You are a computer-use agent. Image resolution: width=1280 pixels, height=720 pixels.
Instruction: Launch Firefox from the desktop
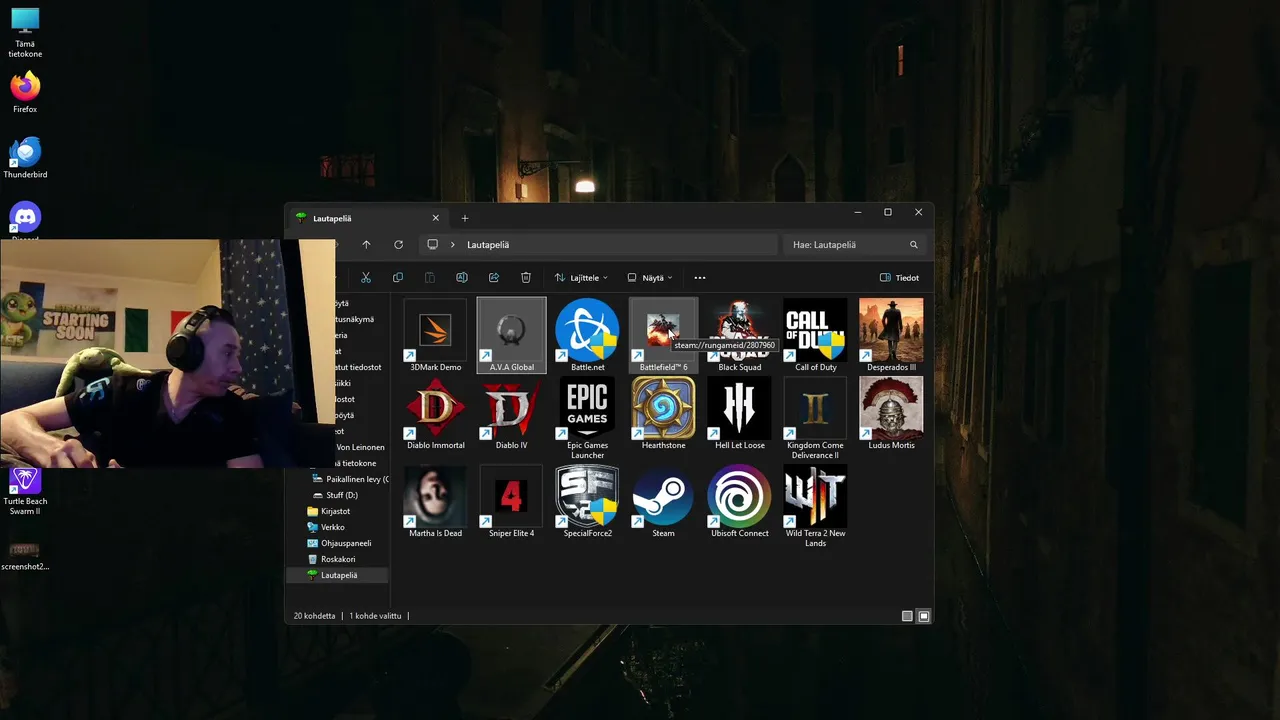pyautogui.click(x=25, y=92)
